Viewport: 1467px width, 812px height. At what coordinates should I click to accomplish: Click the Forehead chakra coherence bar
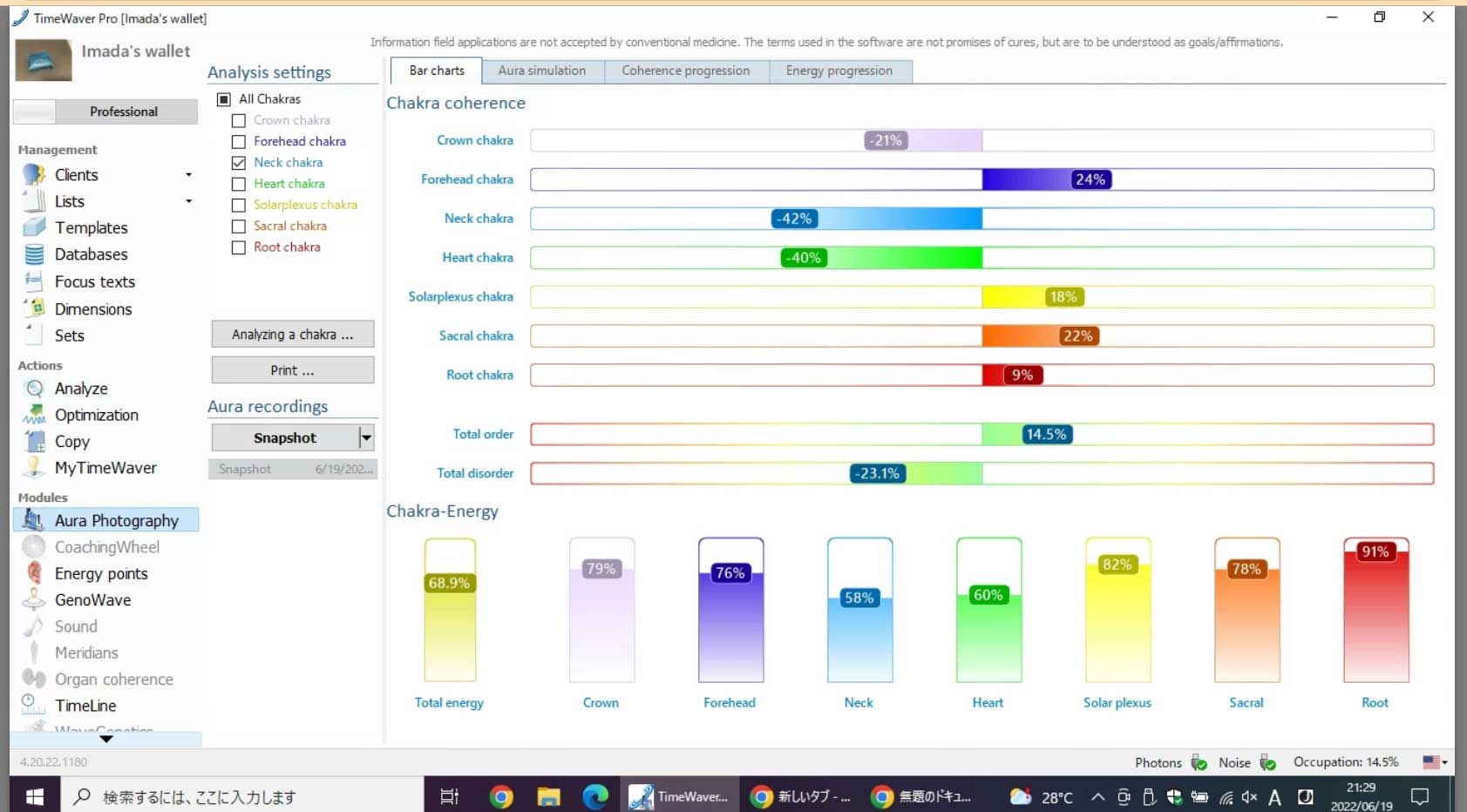(x=982, y=179)
